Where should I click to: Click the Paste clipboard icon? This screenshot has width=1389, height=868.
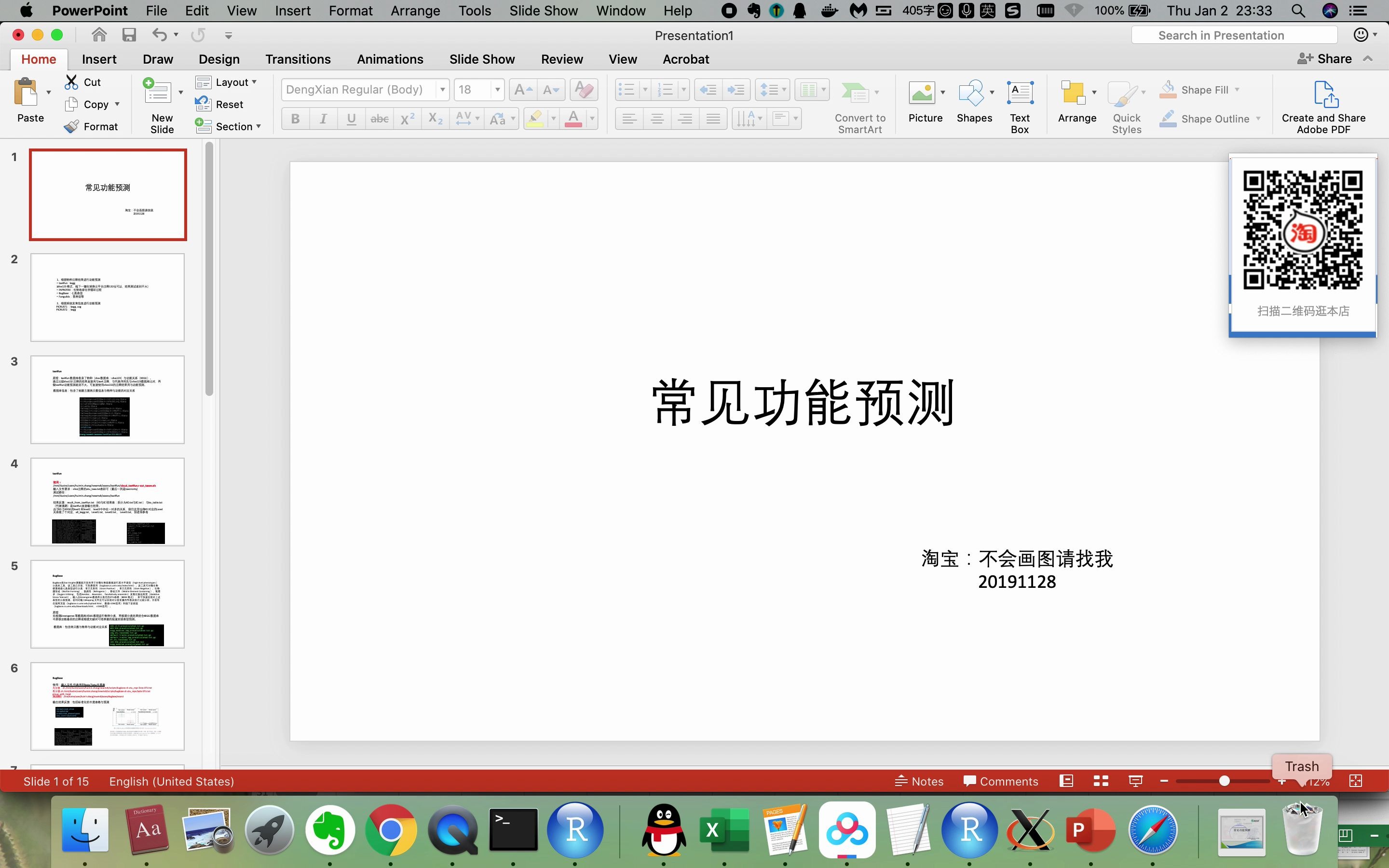(25, 93)
